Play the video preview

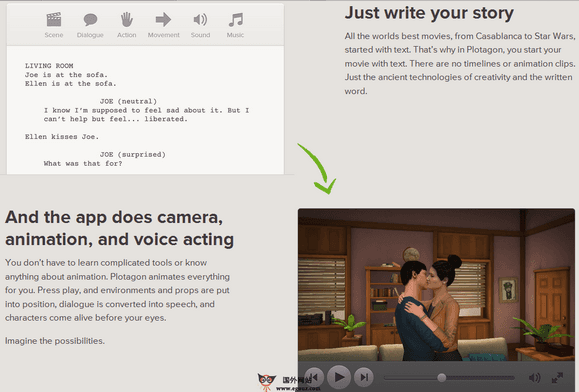tap(339, 377)
